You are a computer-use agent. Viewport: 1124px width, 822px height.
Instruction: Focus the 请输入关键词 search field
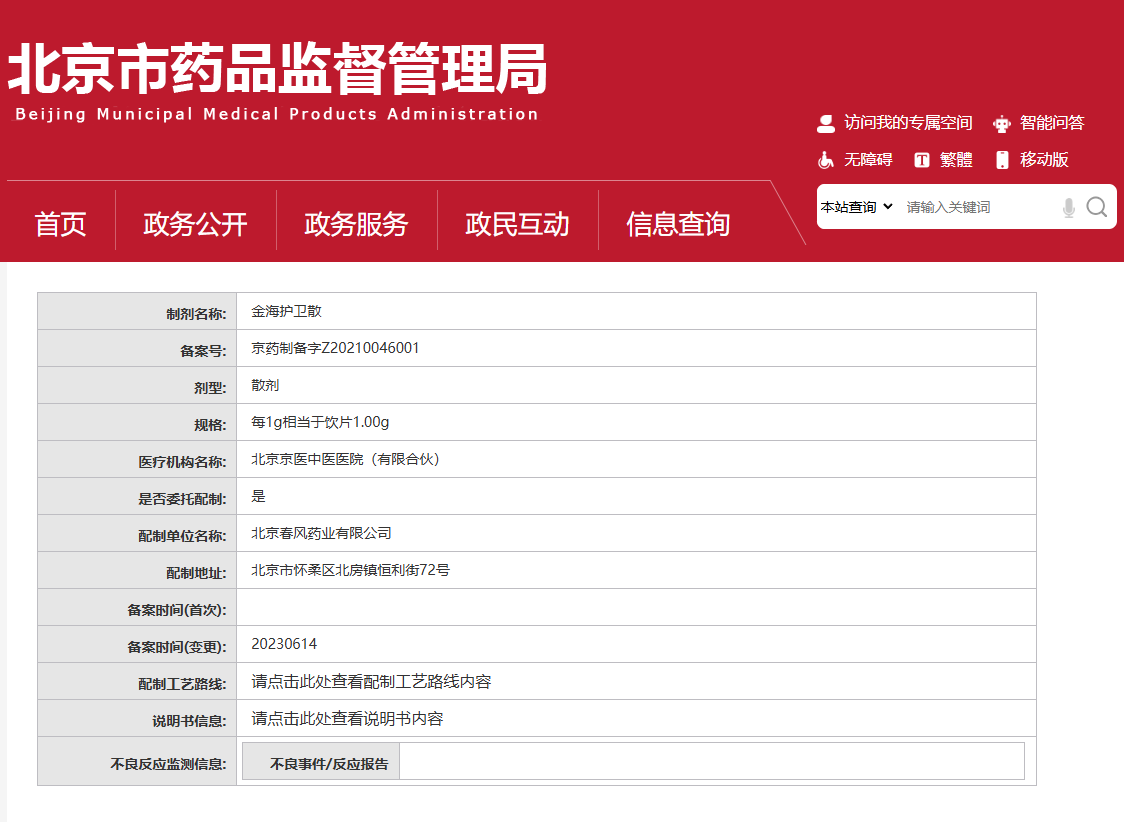click(975, 207)
